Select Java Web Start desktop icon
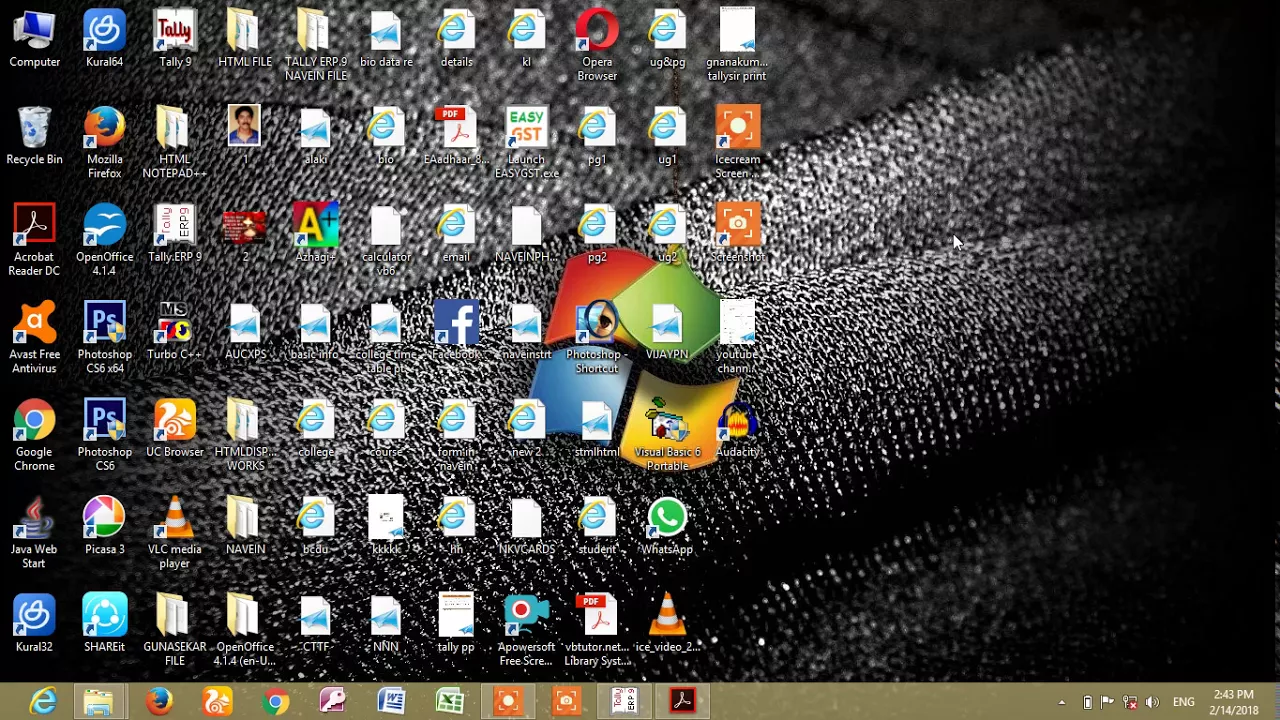The width and height of the screenshot is (1280, 720). click(x=34, y=534)
